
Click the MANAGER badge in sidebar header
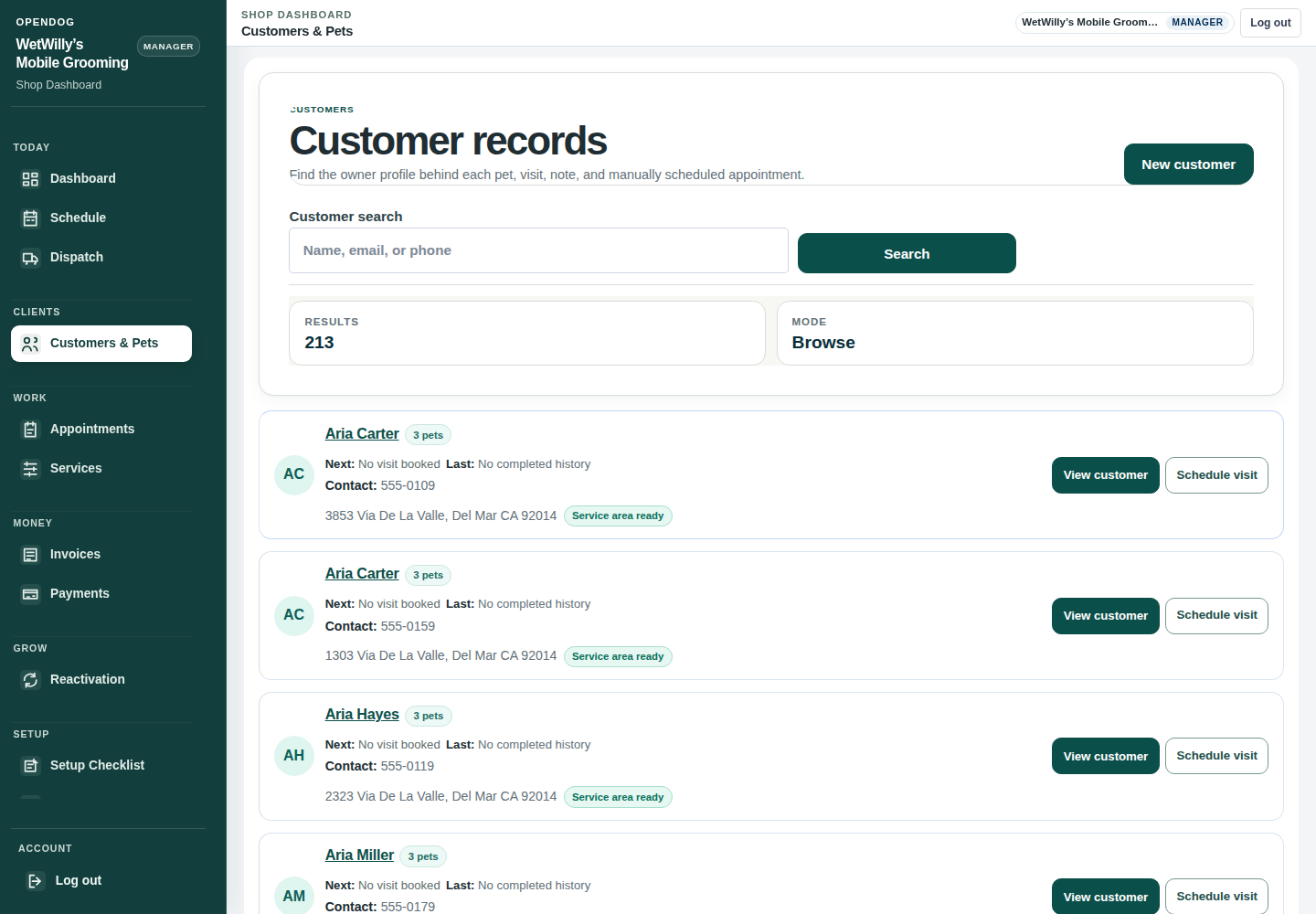(x=168, y=47)
